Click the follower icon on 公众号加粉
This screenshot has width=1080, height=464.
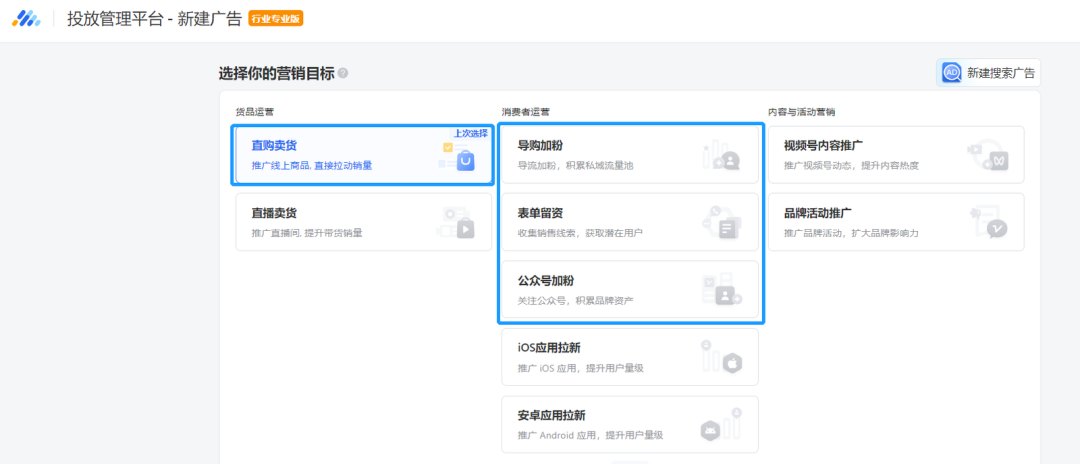click(x=725, y=296)
